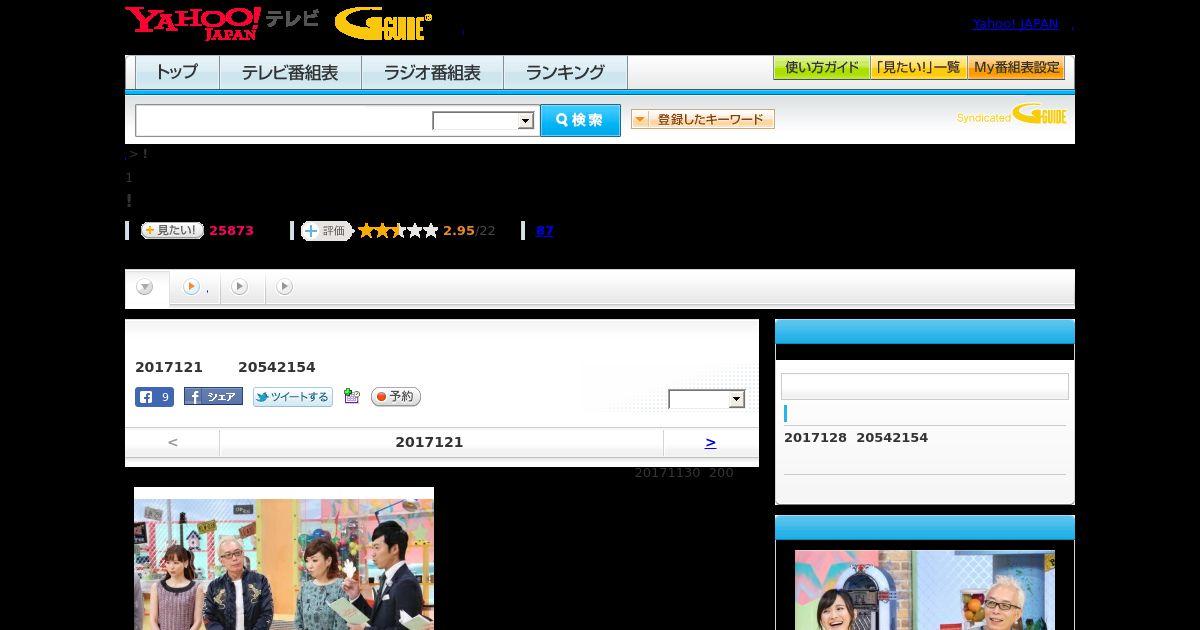Follow the Yahoo! JAPAN link
This screenshot has width=1200, height=630.
tap(1015, 24)
